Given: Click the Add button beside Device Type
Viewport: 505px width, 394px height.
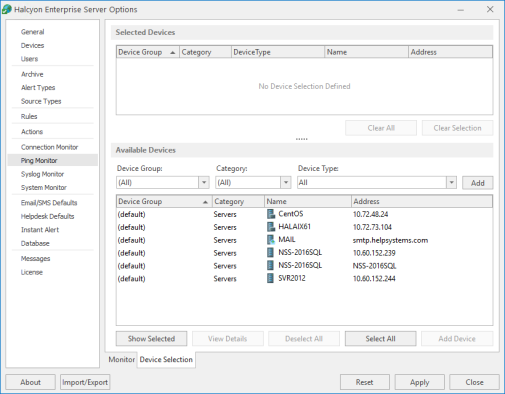Looking at the screenshot, I should pyautogui.click(x=477, y=183).
